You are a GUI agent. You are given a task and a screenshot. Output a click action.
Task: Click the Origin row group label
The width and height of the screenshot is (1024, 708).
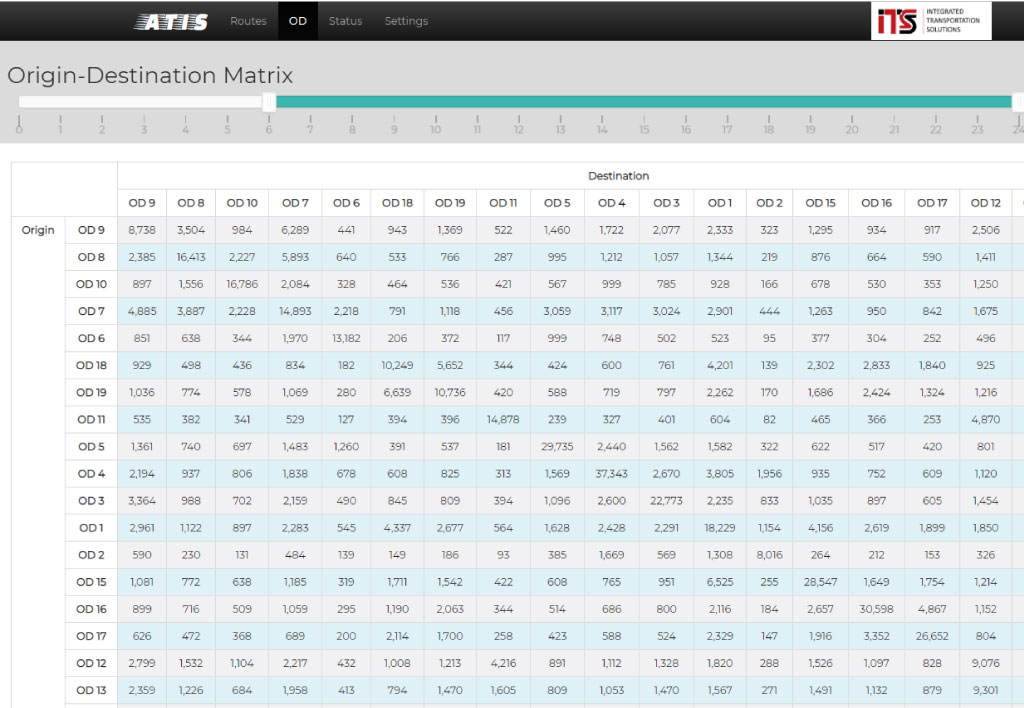click(x=38, y=230)
